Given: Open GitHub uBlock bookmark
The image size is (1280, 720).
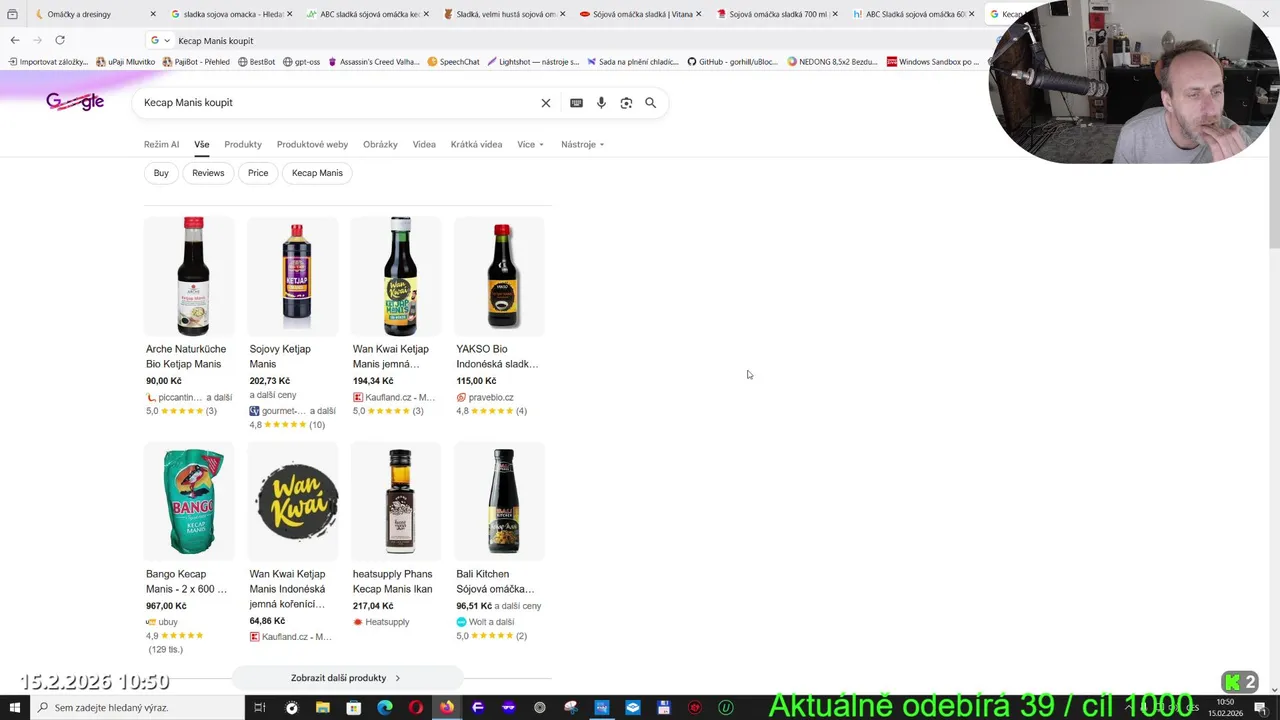Looking at the screenshot, I should tap(732, 62).
